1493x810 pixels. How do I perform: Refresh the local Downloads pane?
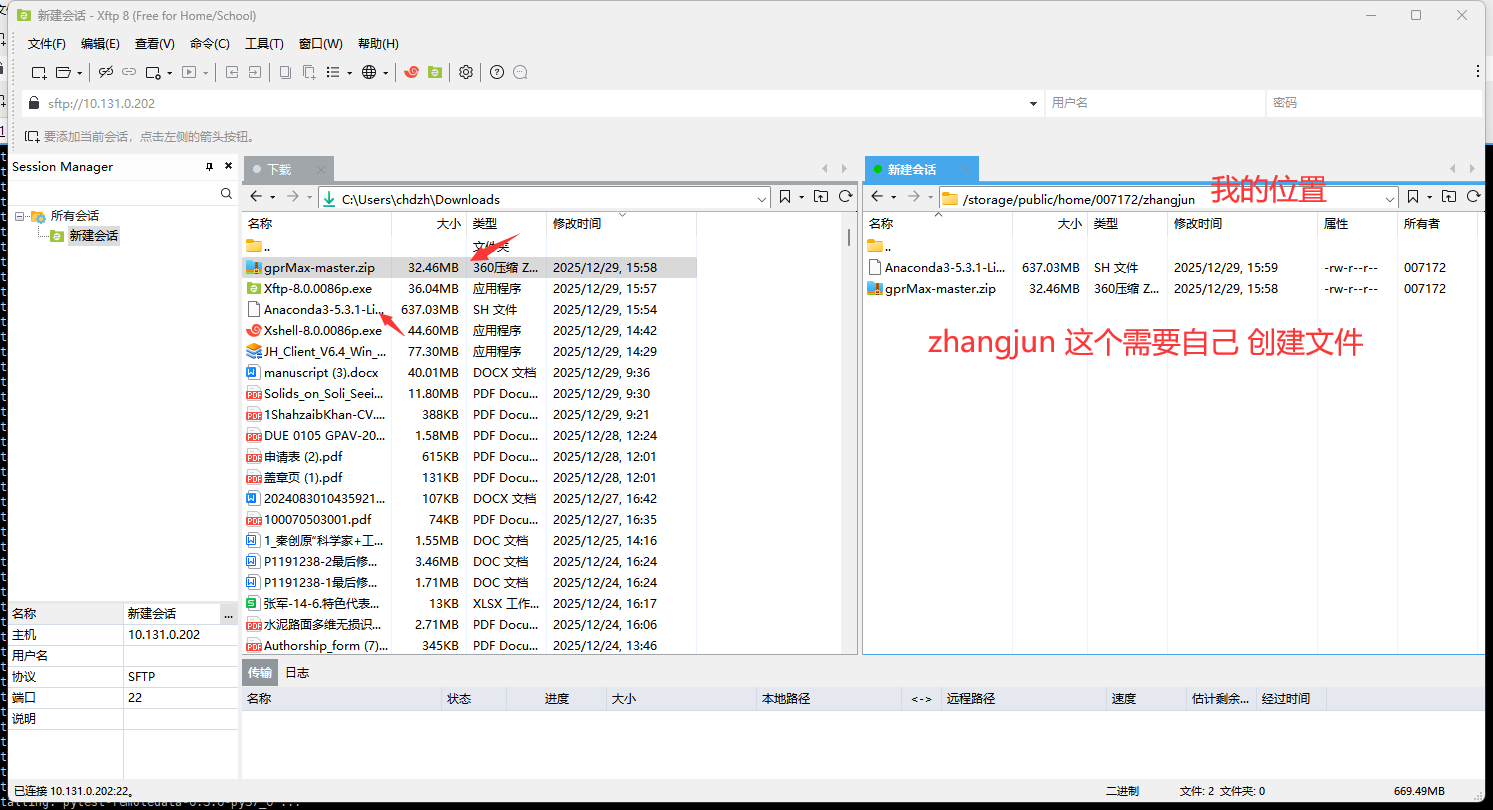[x=846, y=197]
